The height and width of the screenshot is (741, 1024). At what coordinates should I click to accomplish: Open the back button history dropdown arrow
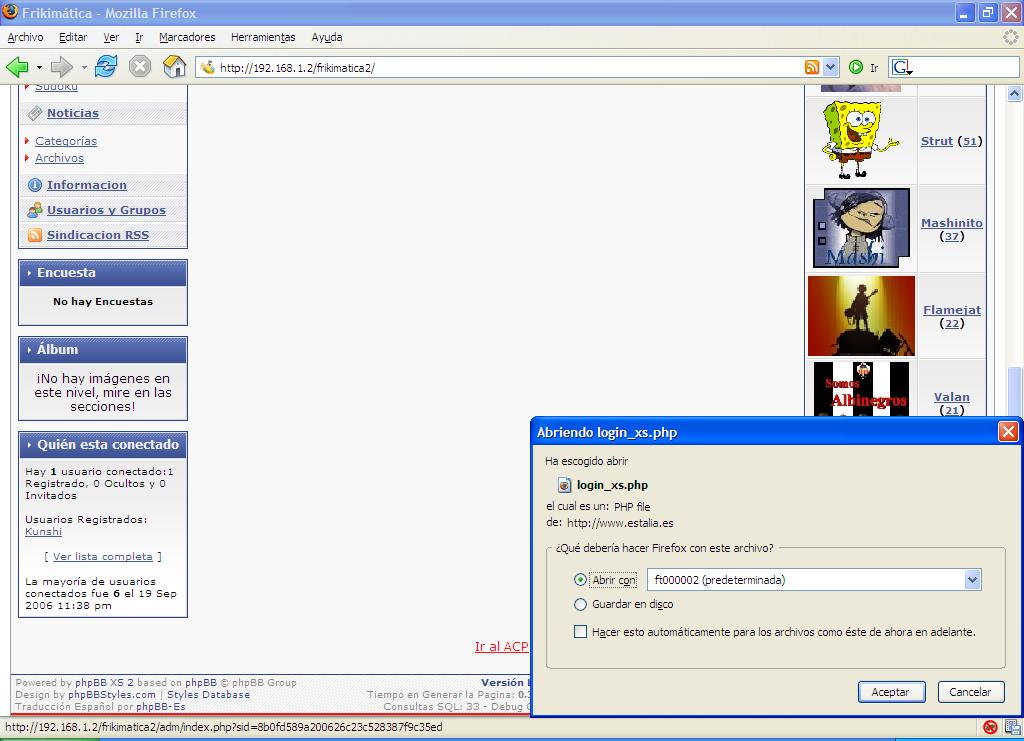click(39, 67)
